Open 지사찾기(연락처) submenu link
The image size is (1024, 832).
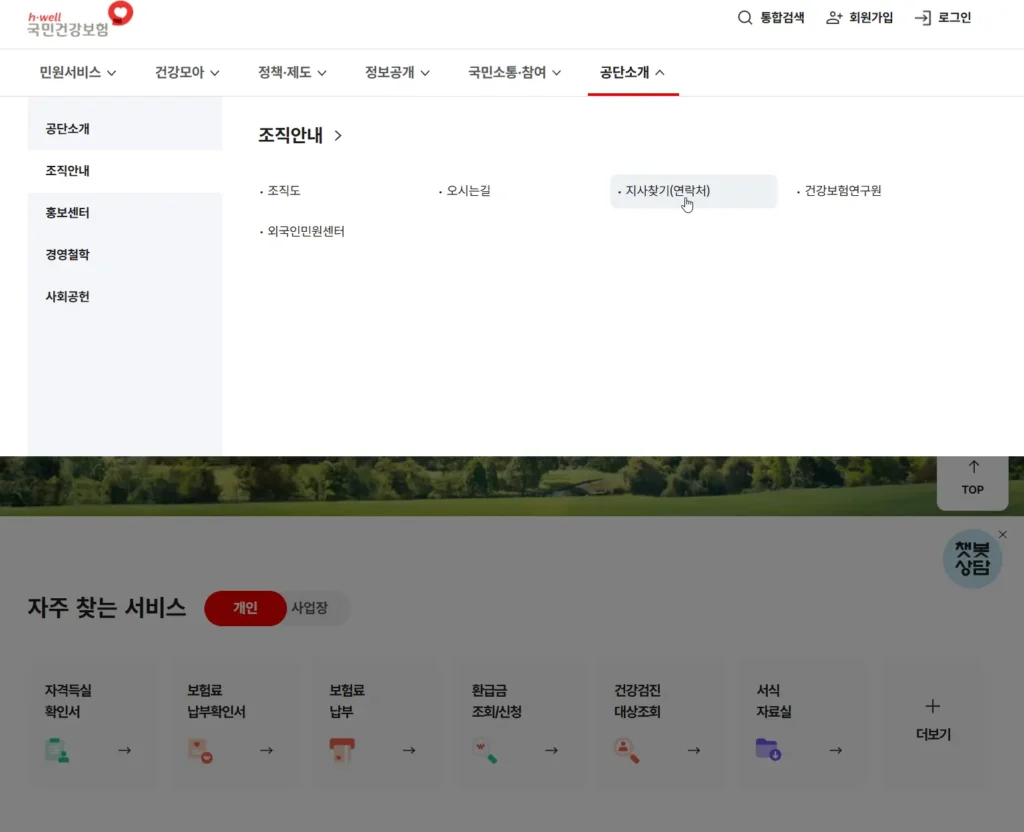pos(694,191)
